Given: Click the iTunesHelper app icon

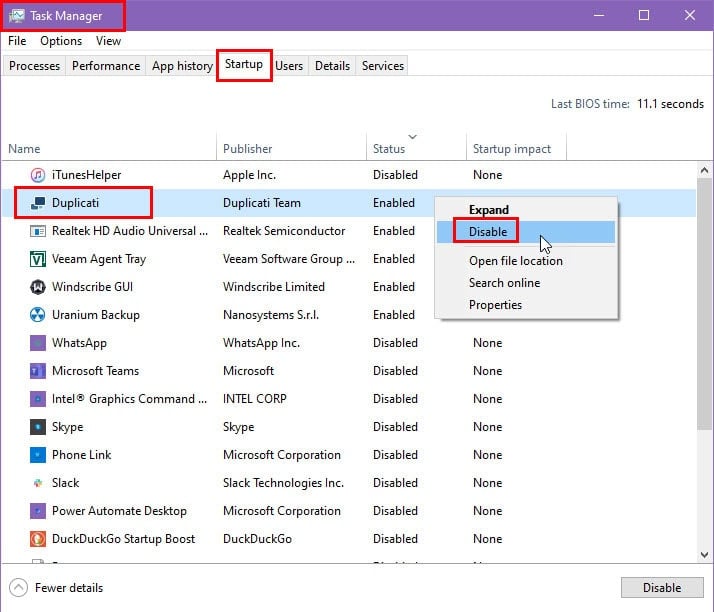Looking at the screenshot, I should (37, 175).
